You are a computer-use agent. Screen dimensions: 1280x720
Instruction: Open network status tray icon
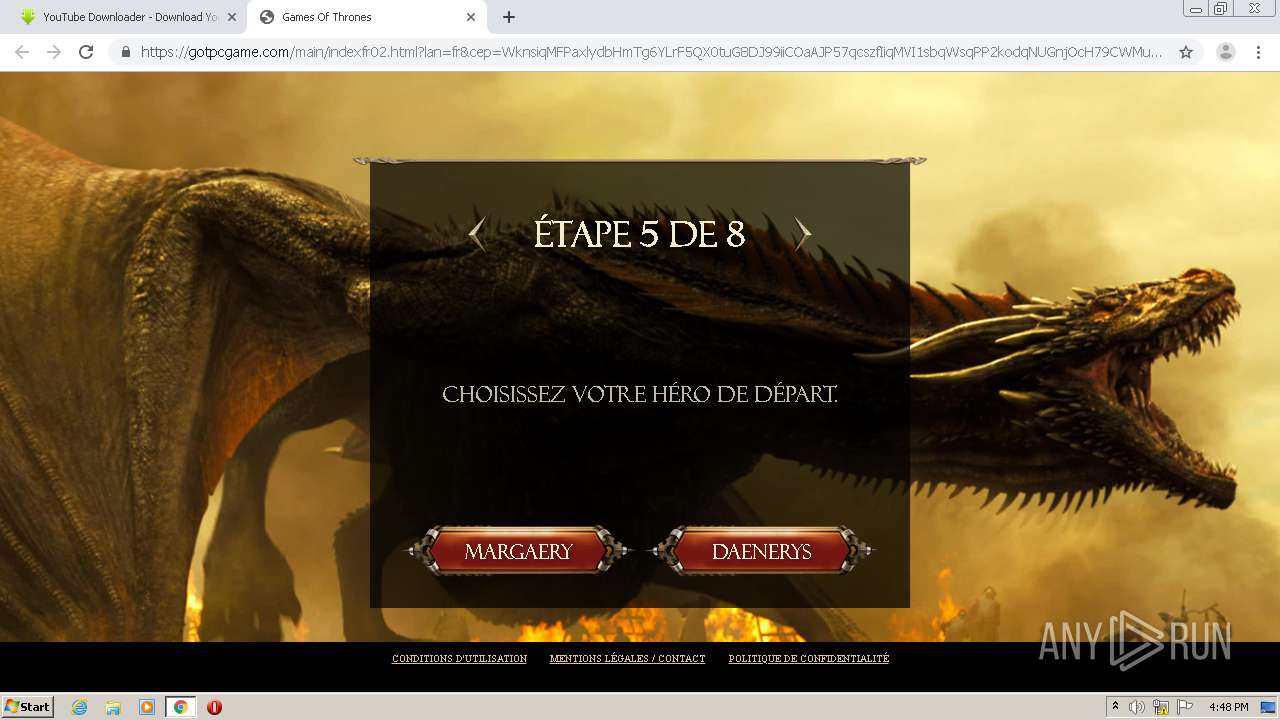[1161, 707]
